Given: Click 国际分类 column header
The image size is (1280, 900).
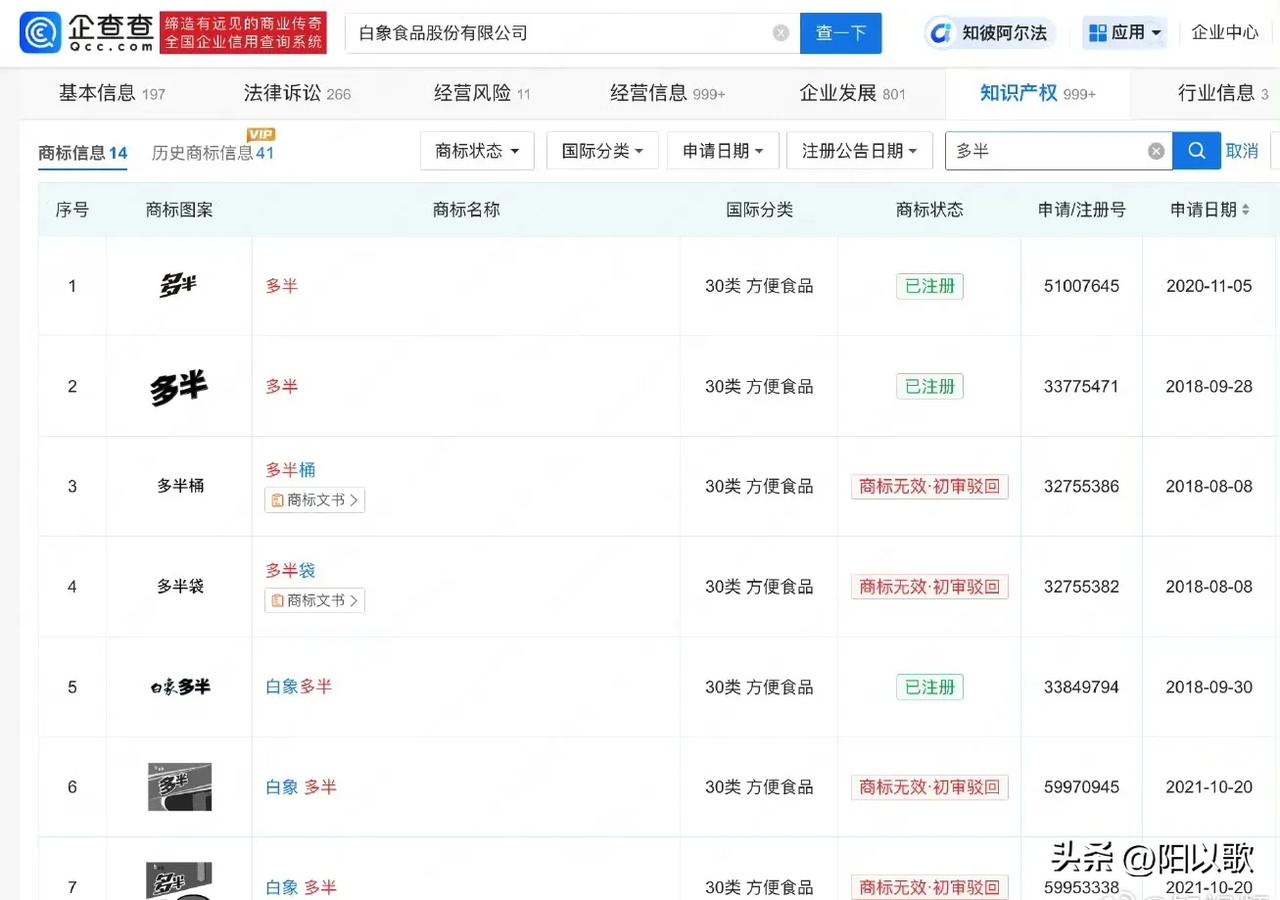Looking at the screenshot, I should [759, 210].
